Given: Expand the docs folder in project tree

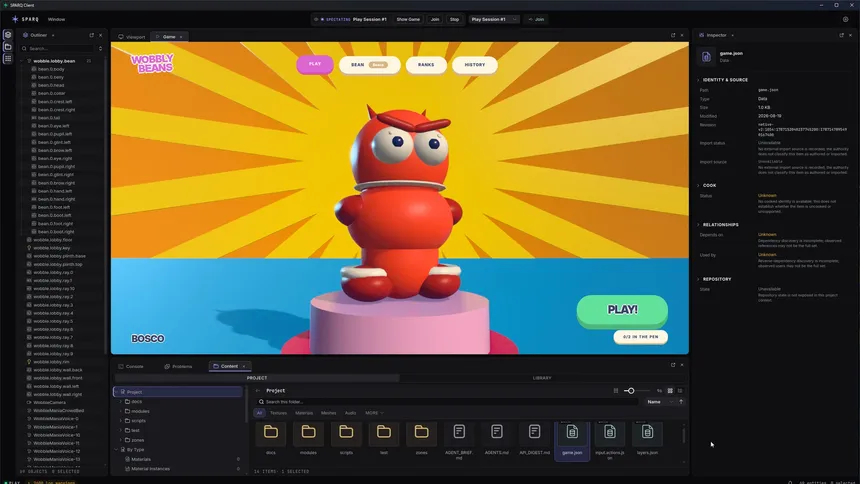Looking at the screenshot, I should pos(121,402).
